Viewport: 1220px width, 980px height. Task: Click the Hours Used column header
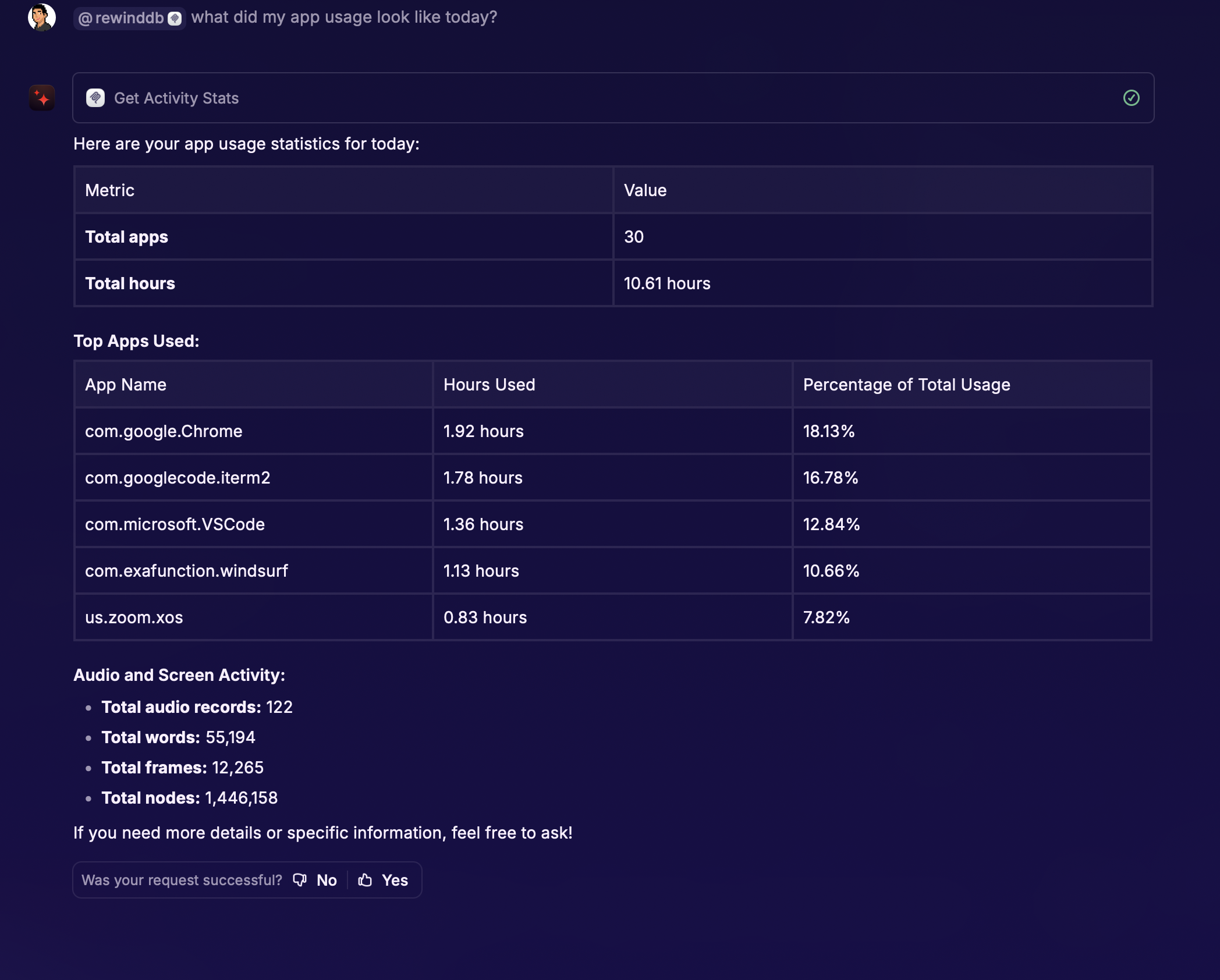tap(489, 385)
